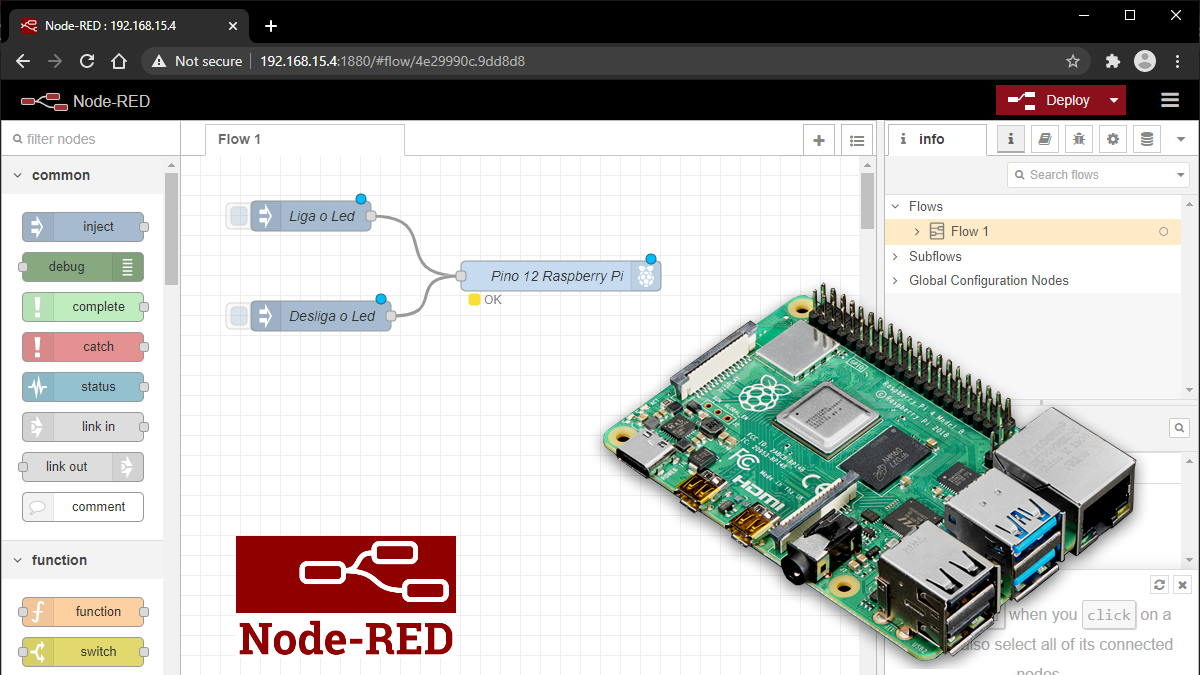Add a new flow with the plus button
1200x675 pixels.
[x=818, y=140]
